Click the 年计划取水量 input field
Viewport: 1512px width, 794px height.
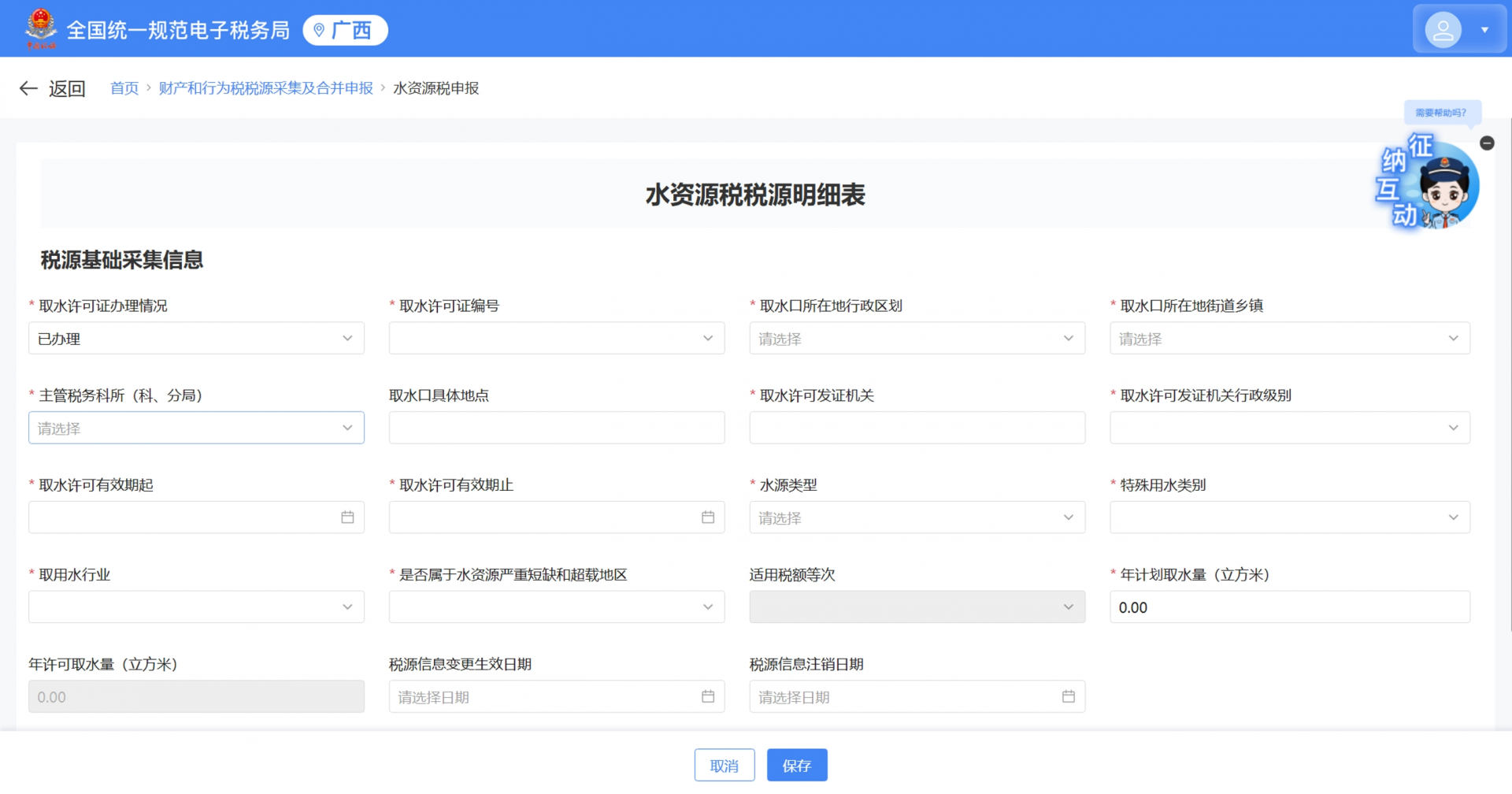(x=1289, y=607)
